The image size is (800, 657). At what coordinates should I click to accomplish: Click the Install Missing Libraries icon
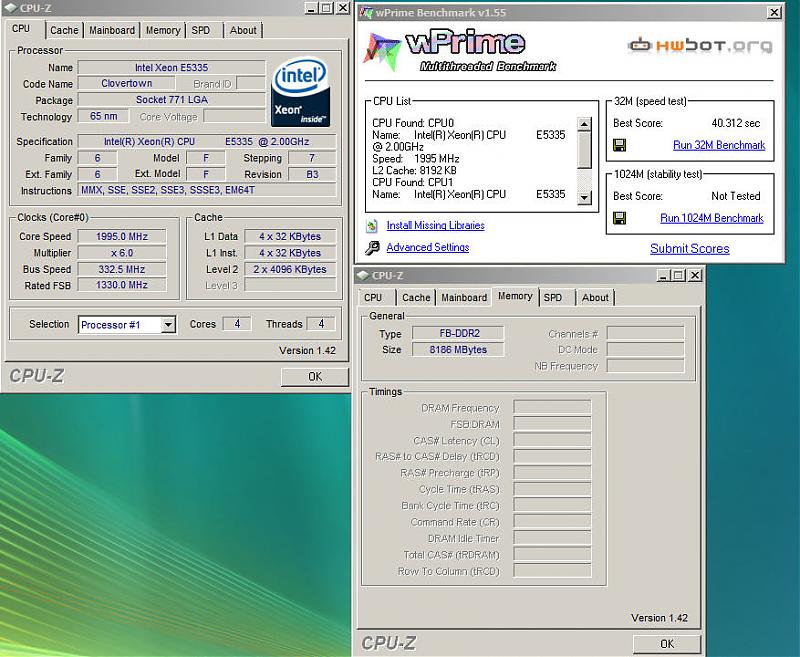pyautogui.click(x=372, y=225)
